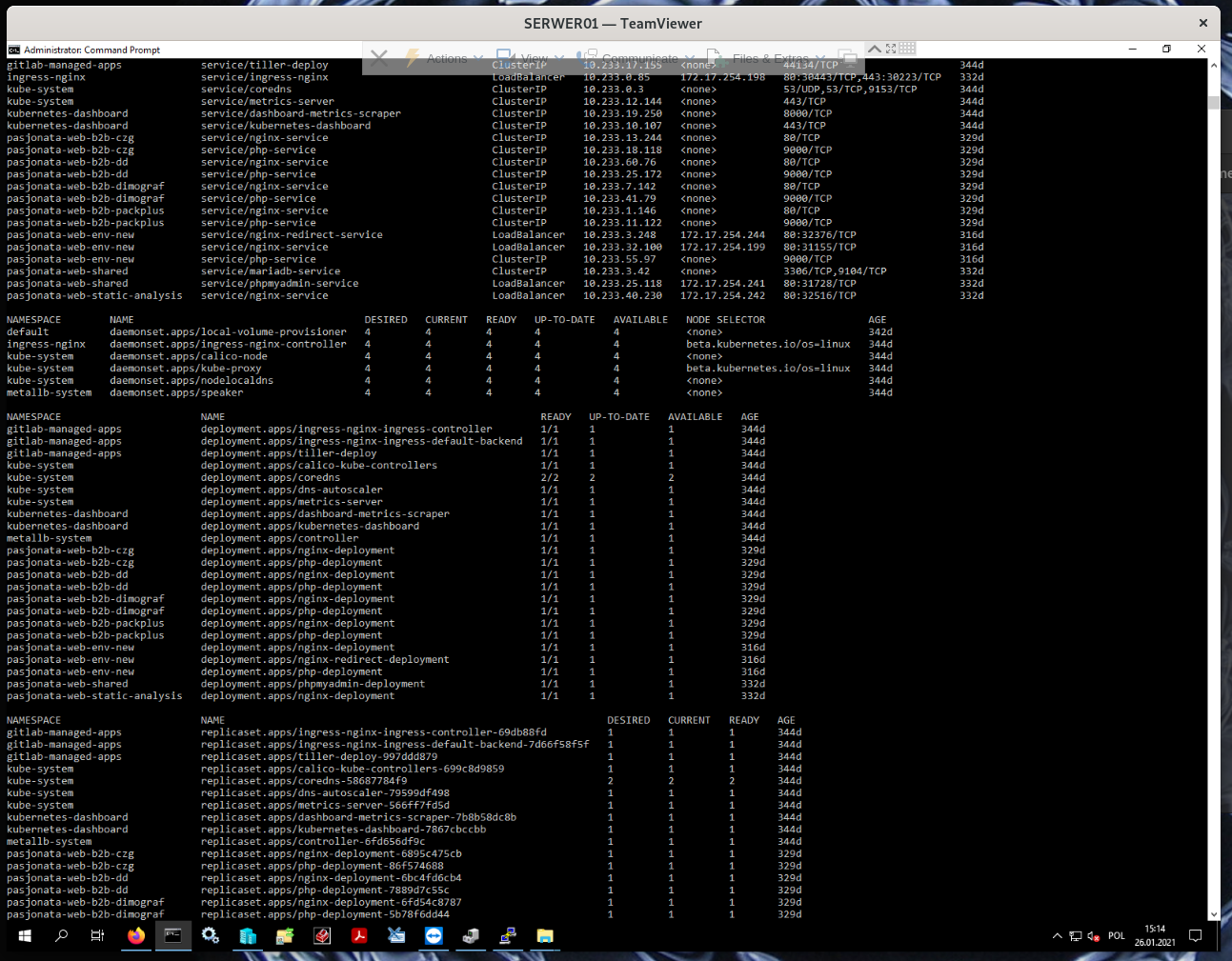The image size is (1232, 961).
Task: Click the network icon in system tray
Action: (x=1075, y=936)
